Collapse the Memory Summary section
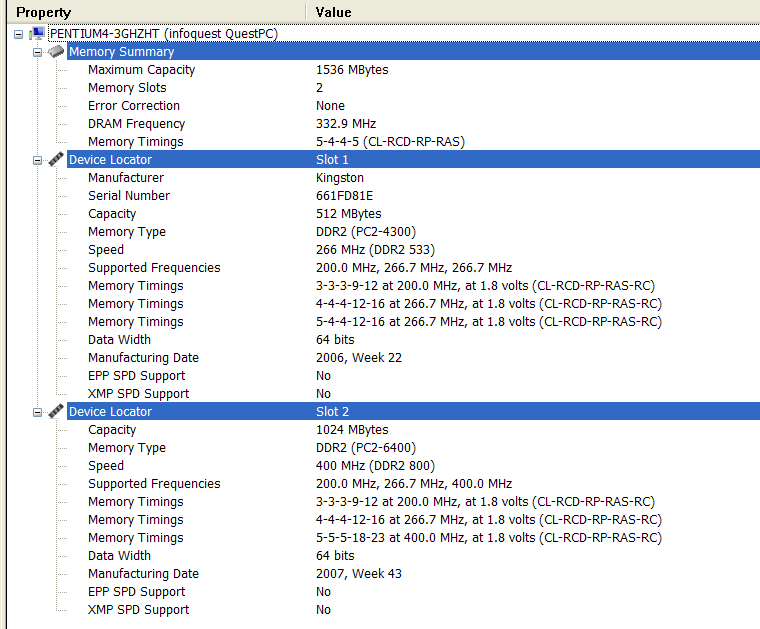Screen dimensions: 760x629 [37, 52]
